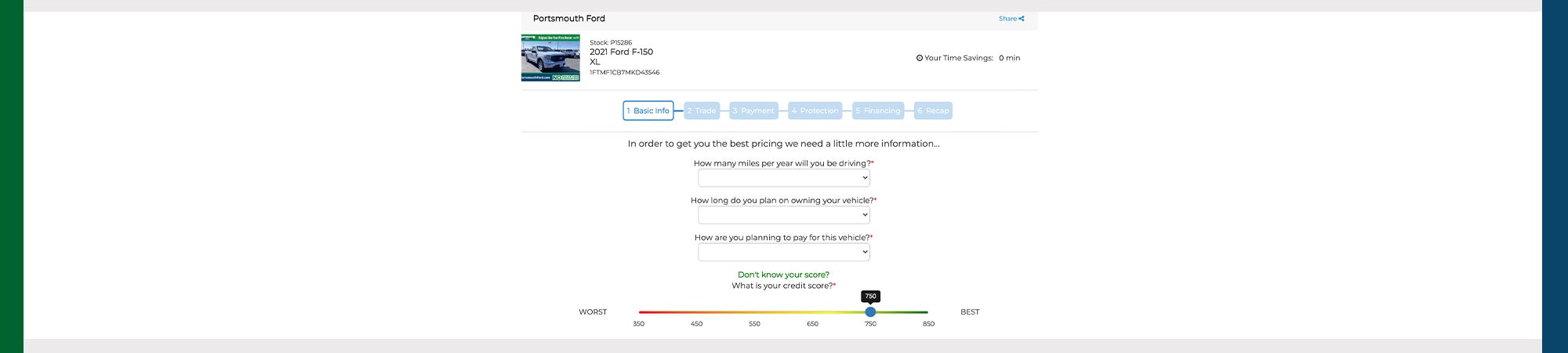Open the Protection step tab
Image resolution: width=1568 pixels, height=353 pixels.
815,111
